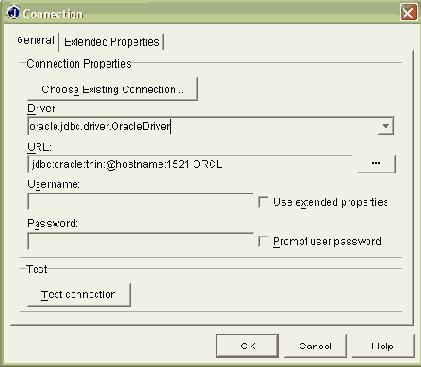Open the URL builder ellipsis button
The height and width of the screenshot is (367, 421).
pos(376,164)
